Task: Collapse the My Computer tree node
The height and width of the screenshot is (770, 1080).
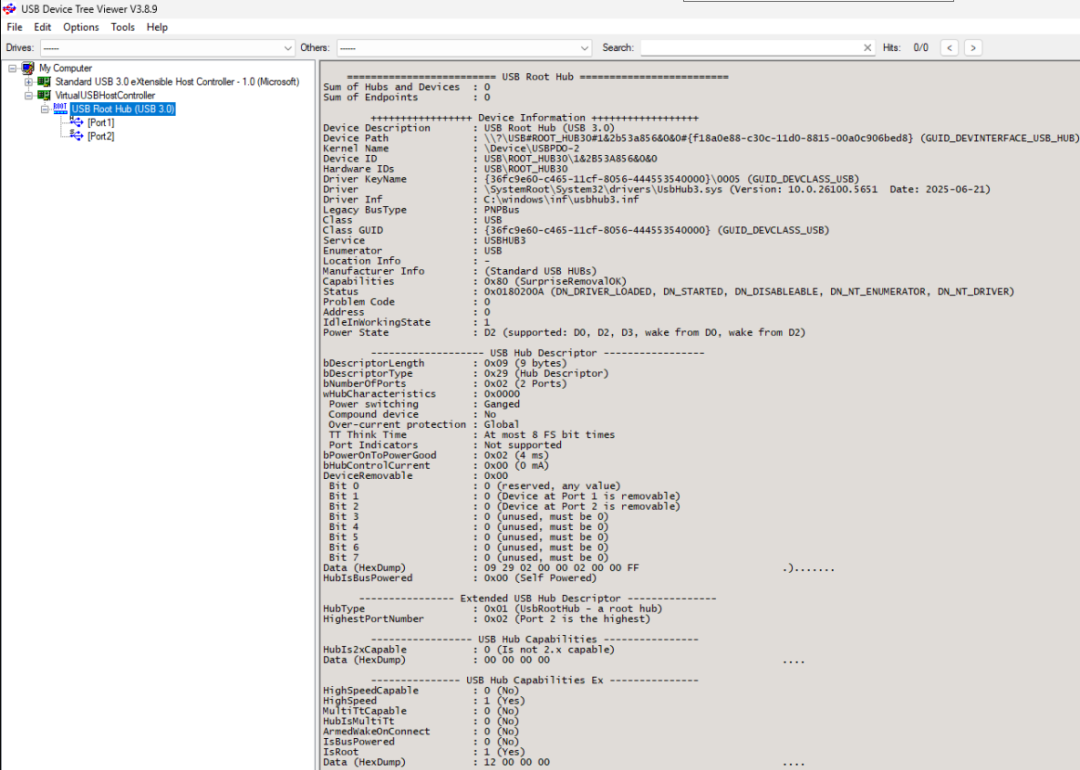Action: 12,68
